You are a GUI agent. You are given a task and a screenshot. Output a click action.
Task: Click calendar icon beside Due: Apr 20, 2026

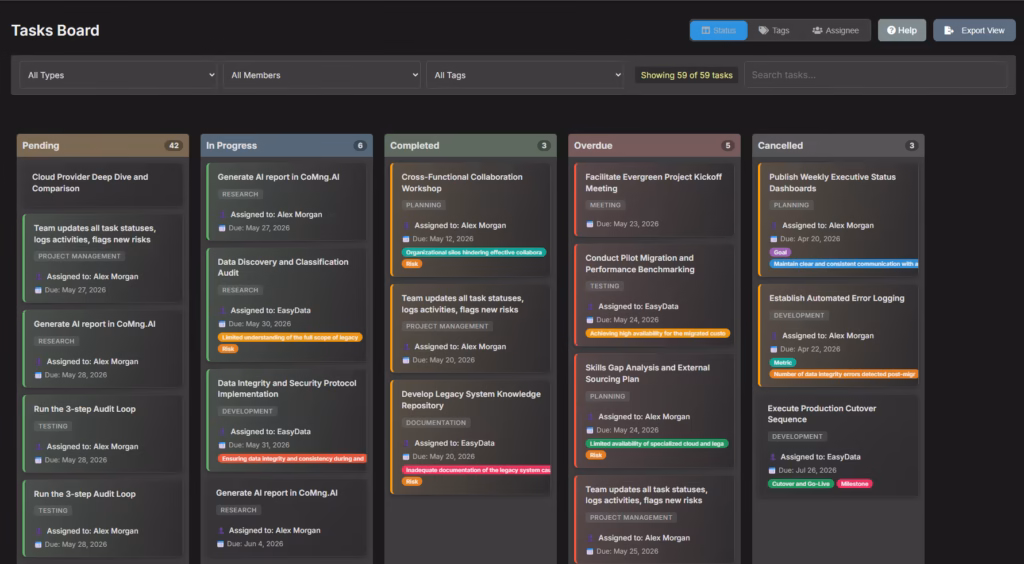[774, 239]
